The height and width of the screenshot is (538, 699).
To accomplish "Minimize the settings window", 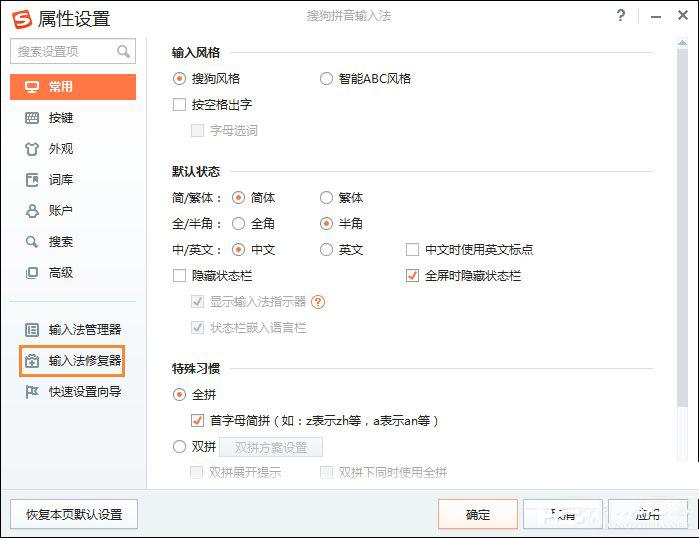I will coord(655,16).
